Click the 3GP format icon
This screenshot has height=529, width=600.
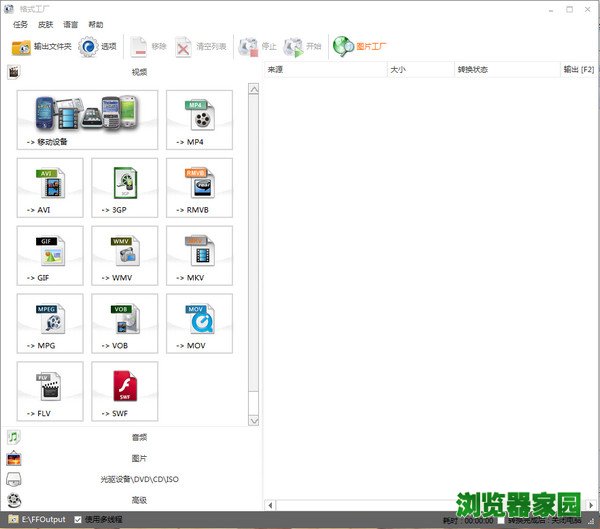pyautogui.click(x=124, y=187)
